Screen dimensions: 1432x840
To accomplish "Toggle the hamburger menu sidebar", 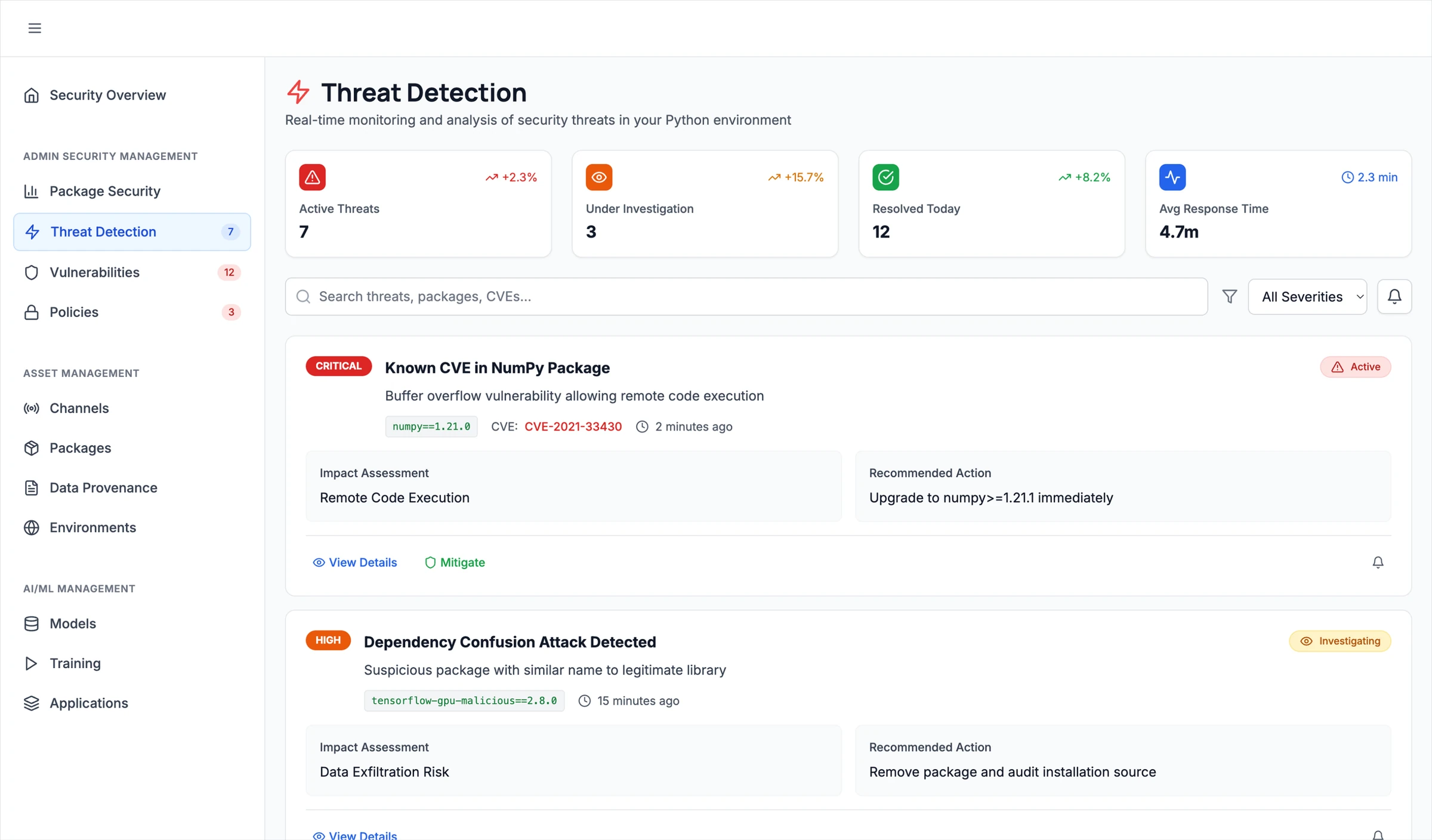I will [x=35, y=28].
